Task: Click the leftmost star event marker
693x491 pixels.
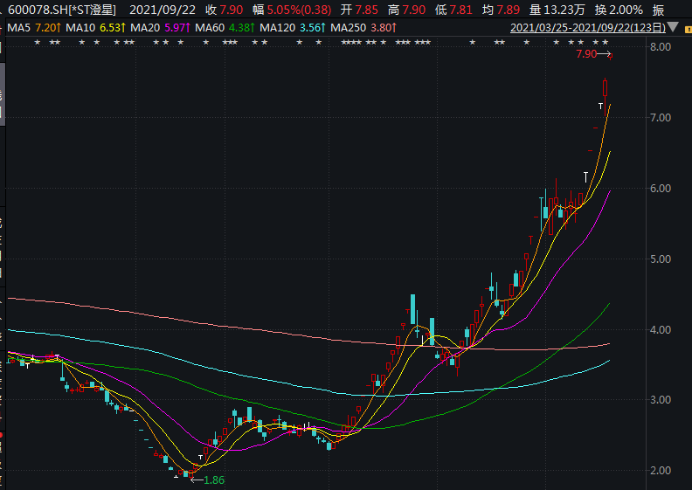Action: coord(37,44)
